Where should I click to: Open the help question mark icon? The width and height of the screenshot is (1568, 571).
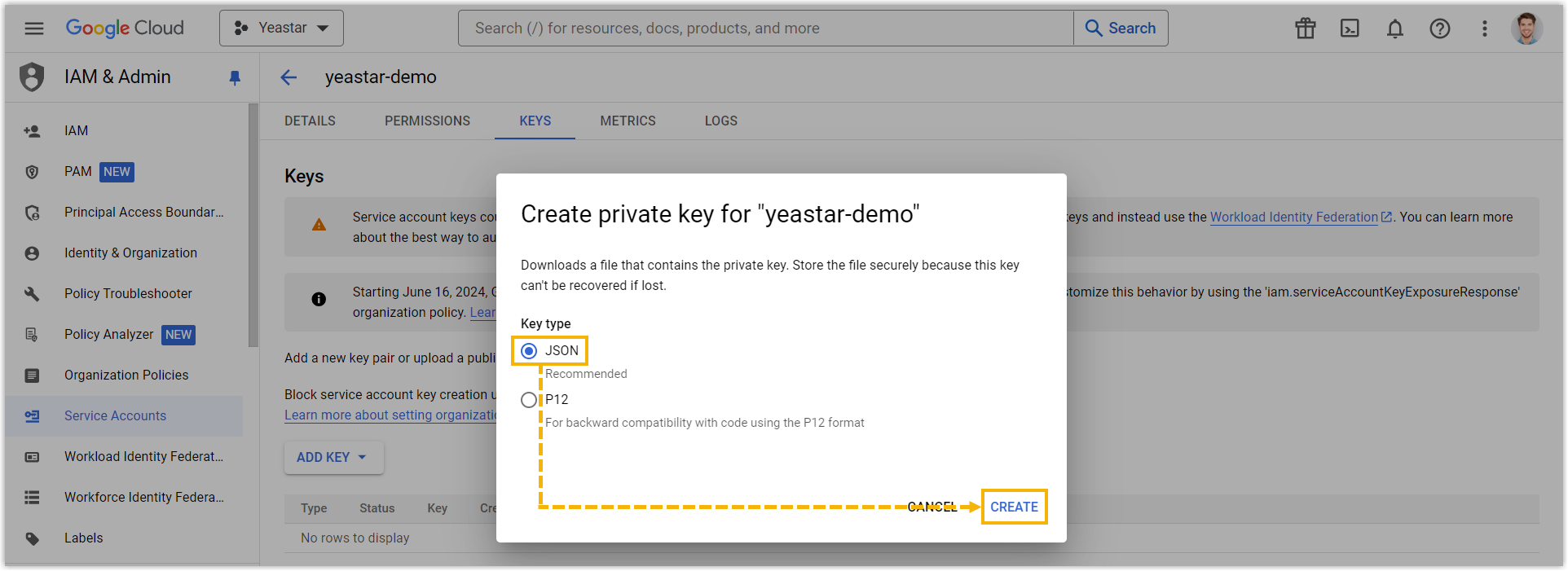(x=1440, y=29)
